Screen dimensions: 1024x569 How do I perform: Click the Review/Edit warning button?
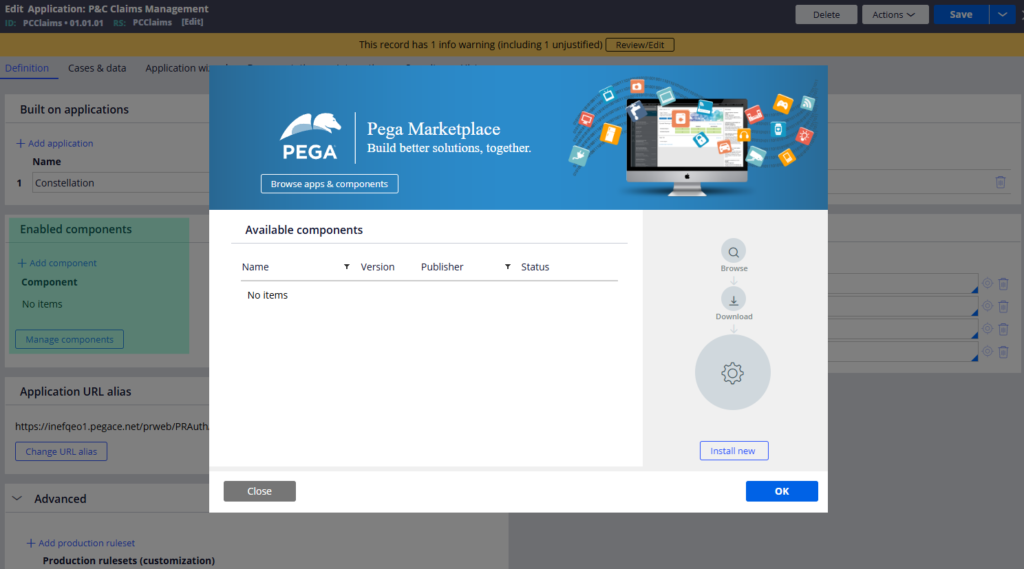click(639, 45)
